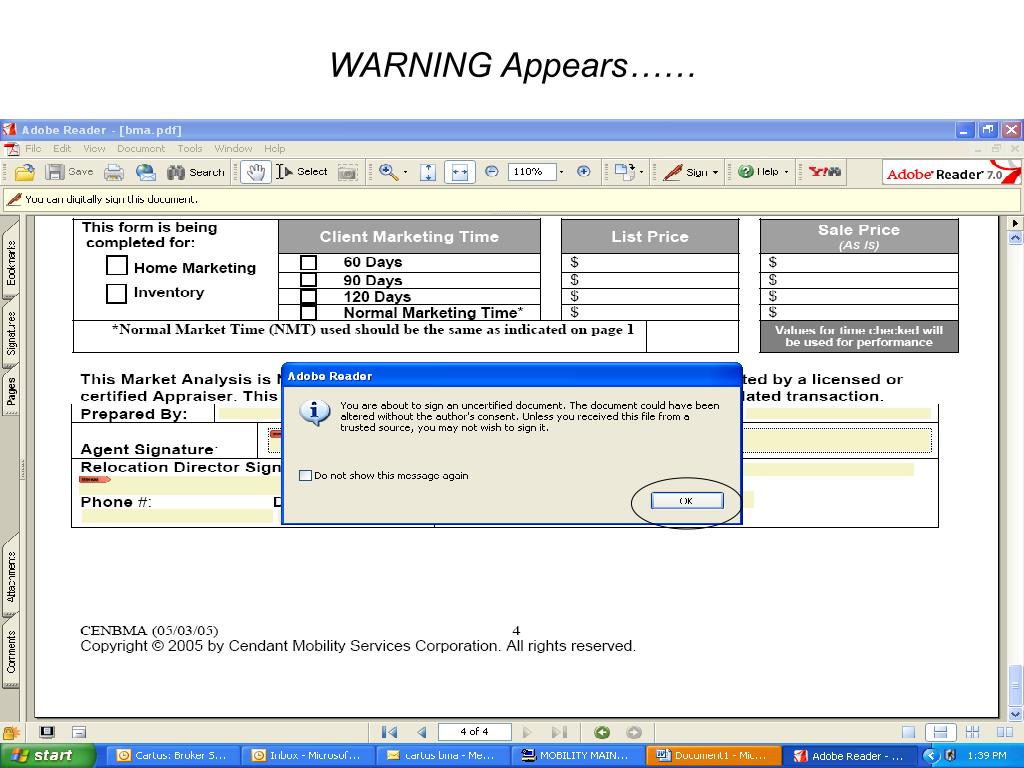Click the 60 Days List Price field
Viewport: 1024px width, 768px height.
coord(650,263)
